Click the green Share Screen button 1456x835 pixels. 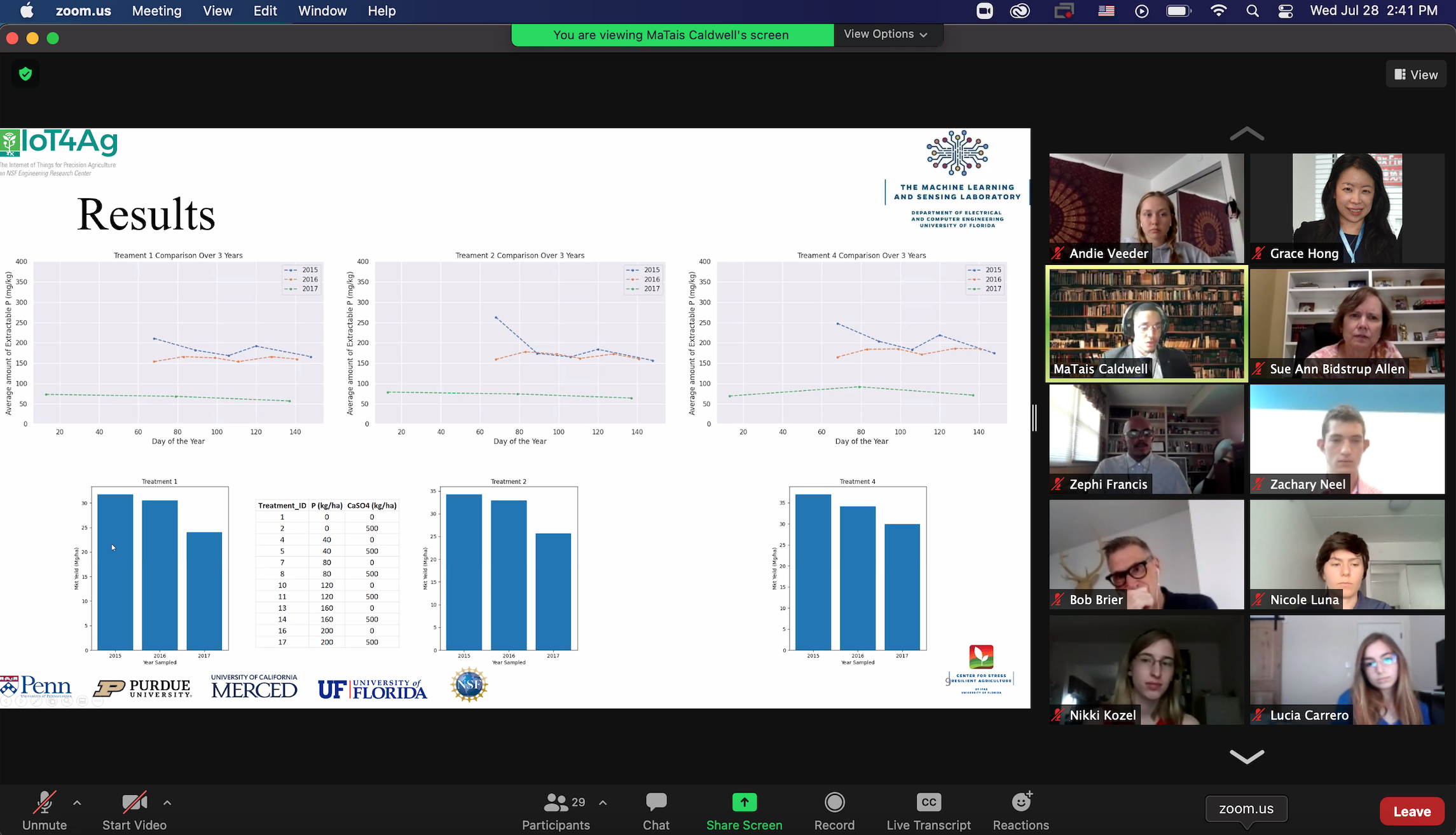point(745,811)
